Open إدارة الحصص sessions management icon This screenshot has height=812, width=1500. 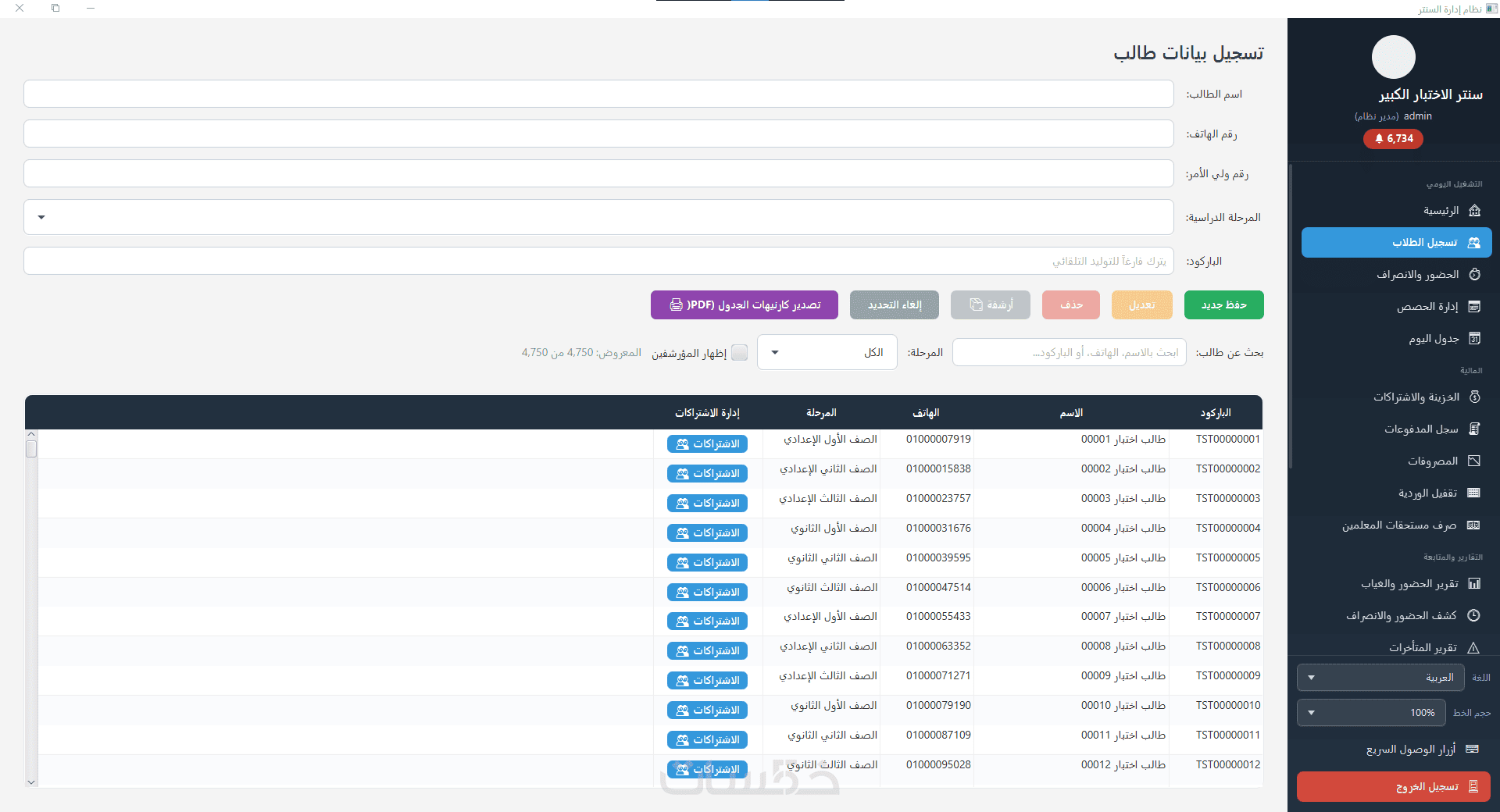point(1474,307)
